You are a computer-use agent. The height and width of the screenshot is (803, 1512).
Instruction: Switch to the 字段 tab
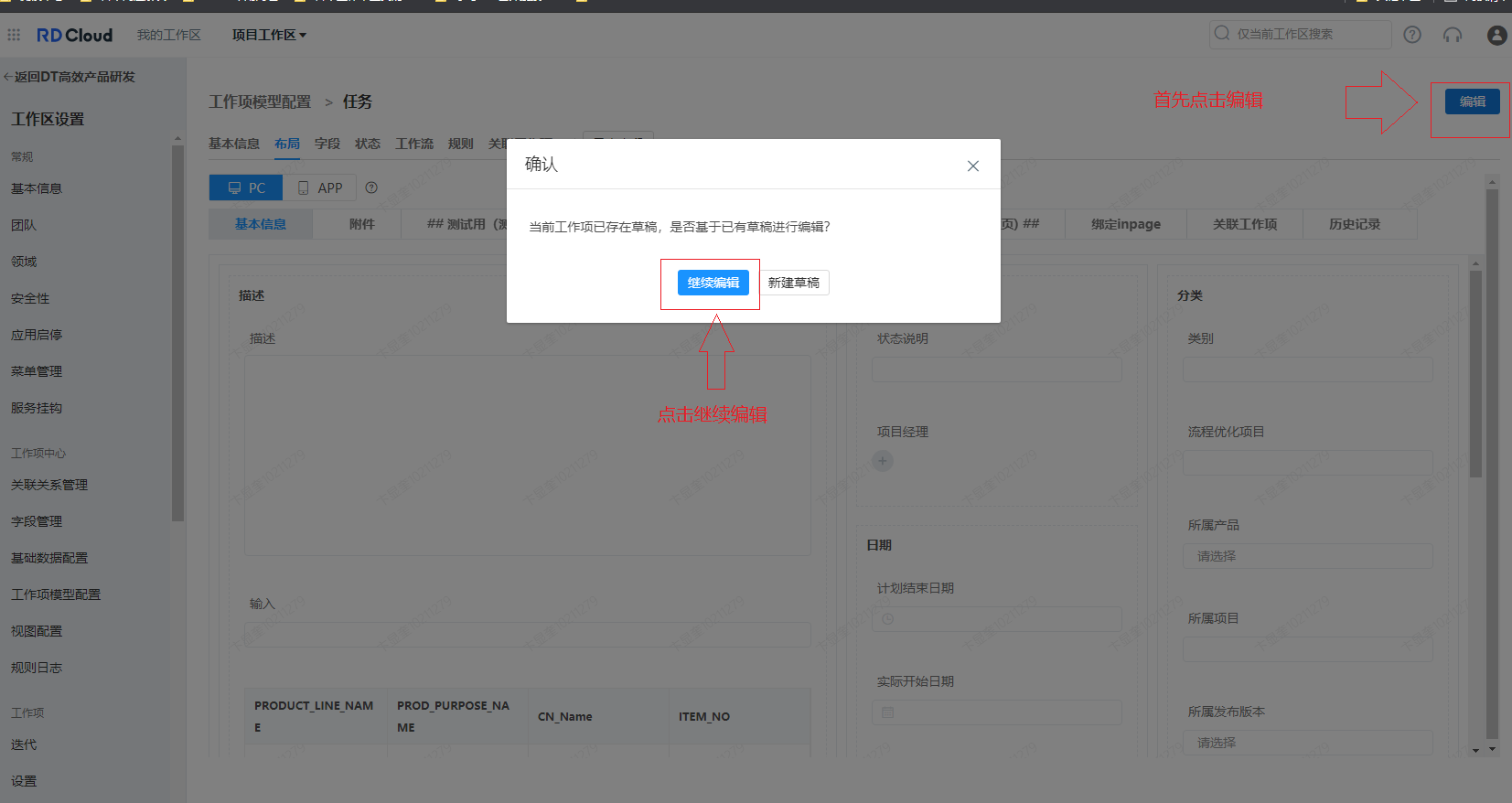[327, 144]
